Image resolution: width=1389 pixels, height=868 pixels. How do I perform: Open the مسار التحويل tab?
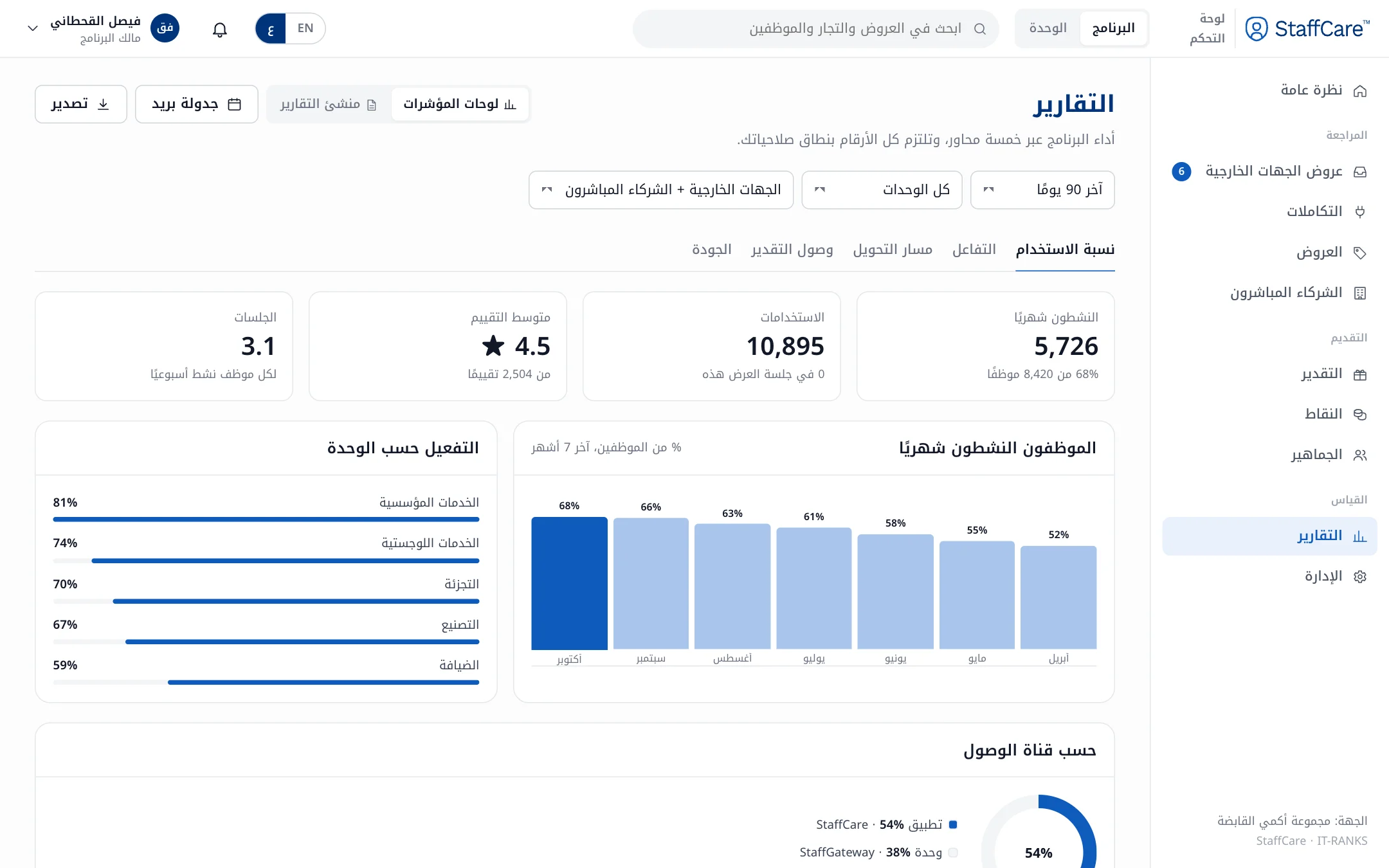(x=893, y=249)
